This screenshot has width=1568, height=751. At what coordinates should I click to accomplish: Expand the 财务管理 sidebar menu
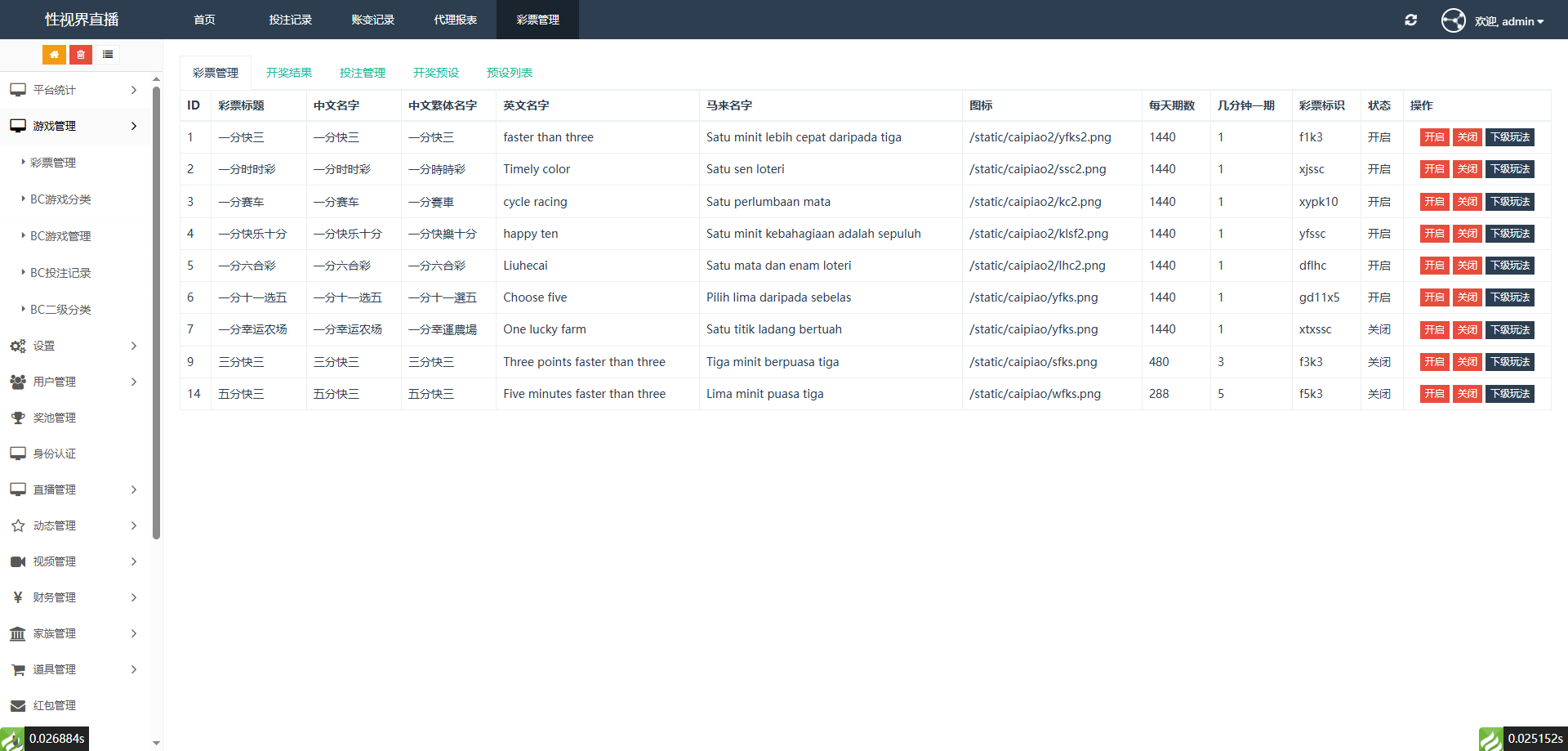click(x=73, y=597)
